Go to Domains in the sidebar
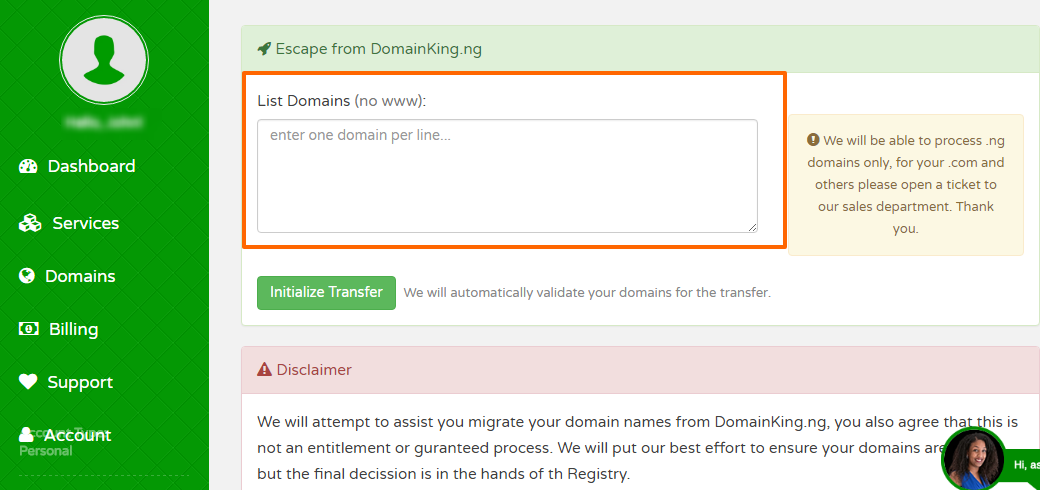 [67, 276]
